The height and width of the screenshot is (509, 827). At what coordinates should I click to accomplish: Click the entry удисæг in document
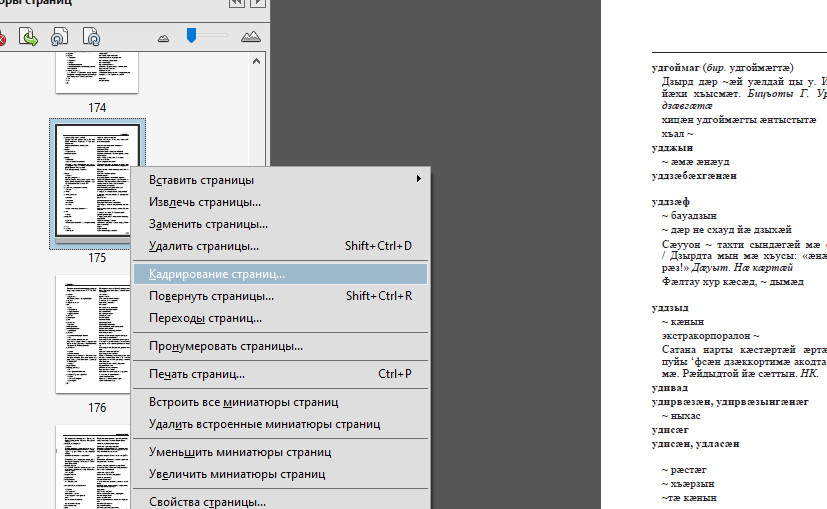tap(670, 430)
